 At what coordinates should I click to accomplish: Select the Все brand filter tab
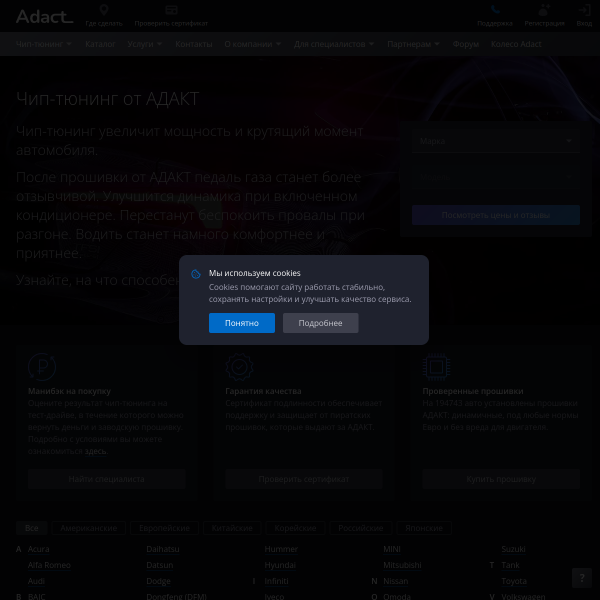[31, 528]
